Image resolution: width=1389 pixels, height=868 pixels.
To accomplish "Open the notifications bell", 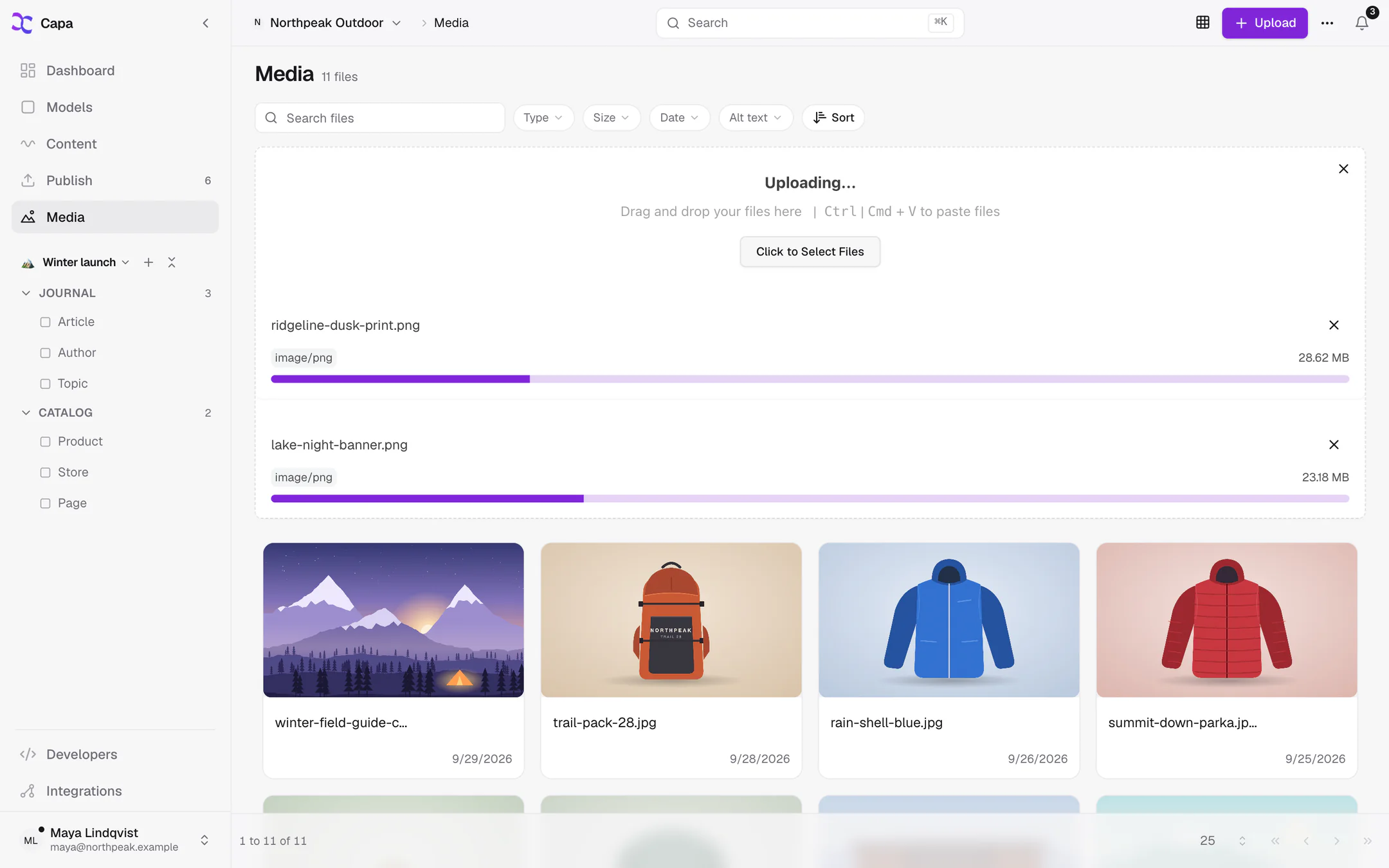I will tap(1362, 23).
